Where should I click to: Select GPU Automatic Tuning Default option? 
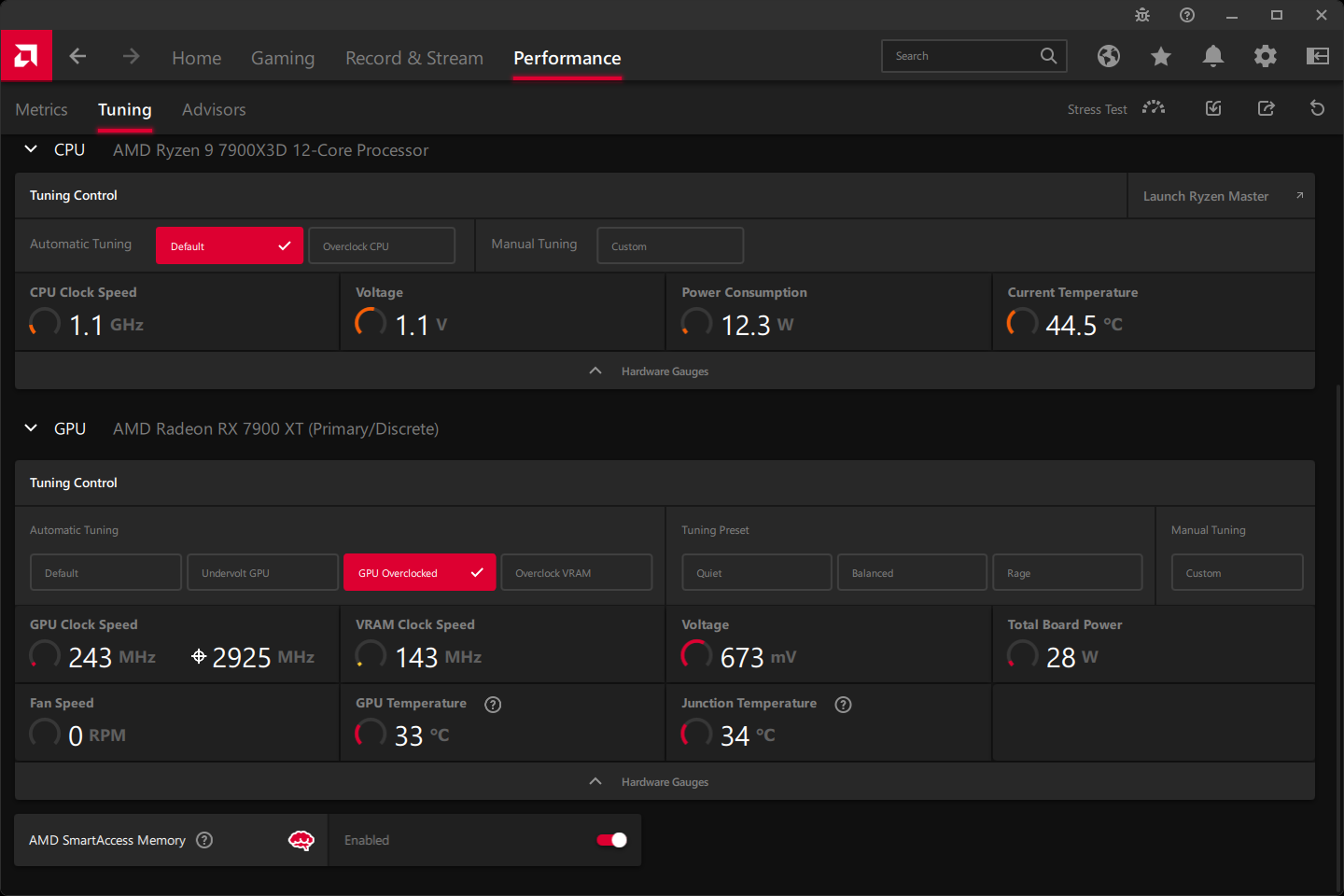[x=105, y=572]
